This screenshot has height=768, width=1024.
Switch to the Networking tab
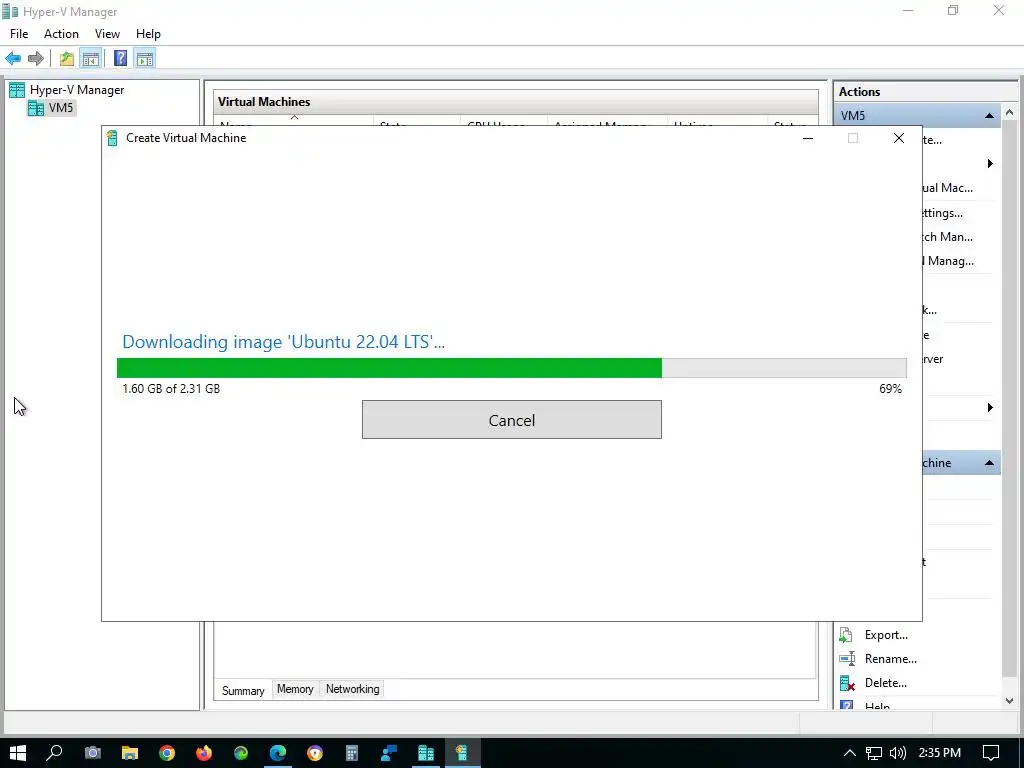(x=353, y=689)
